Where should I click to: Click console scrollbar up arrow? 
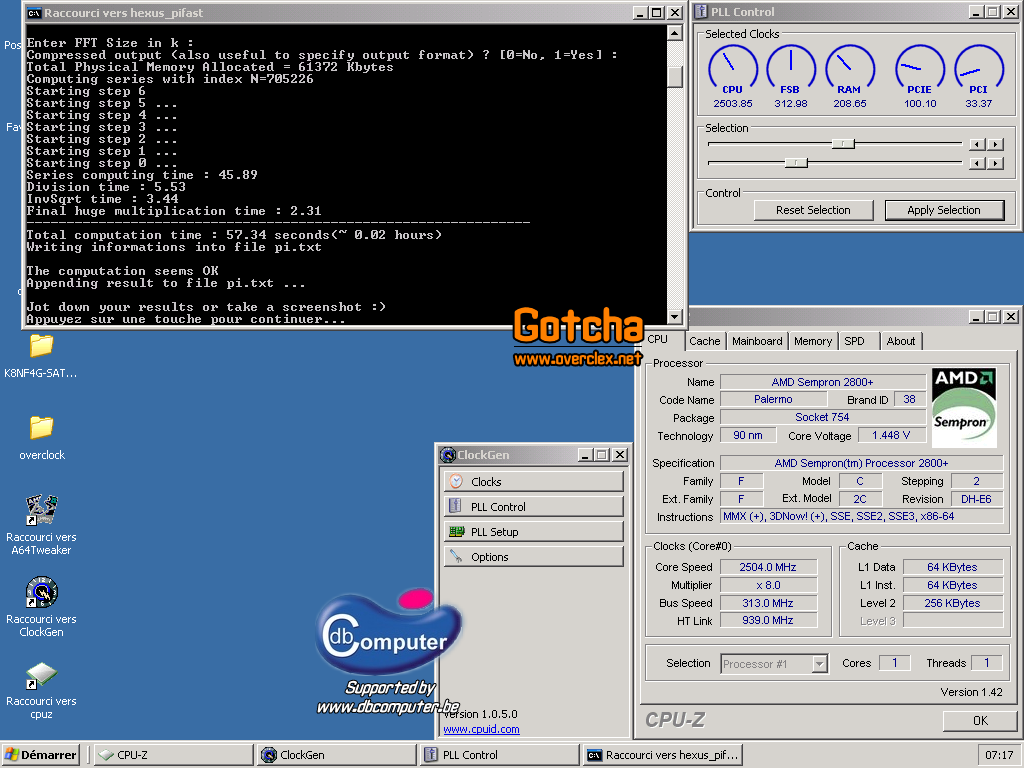click(675, 33)
